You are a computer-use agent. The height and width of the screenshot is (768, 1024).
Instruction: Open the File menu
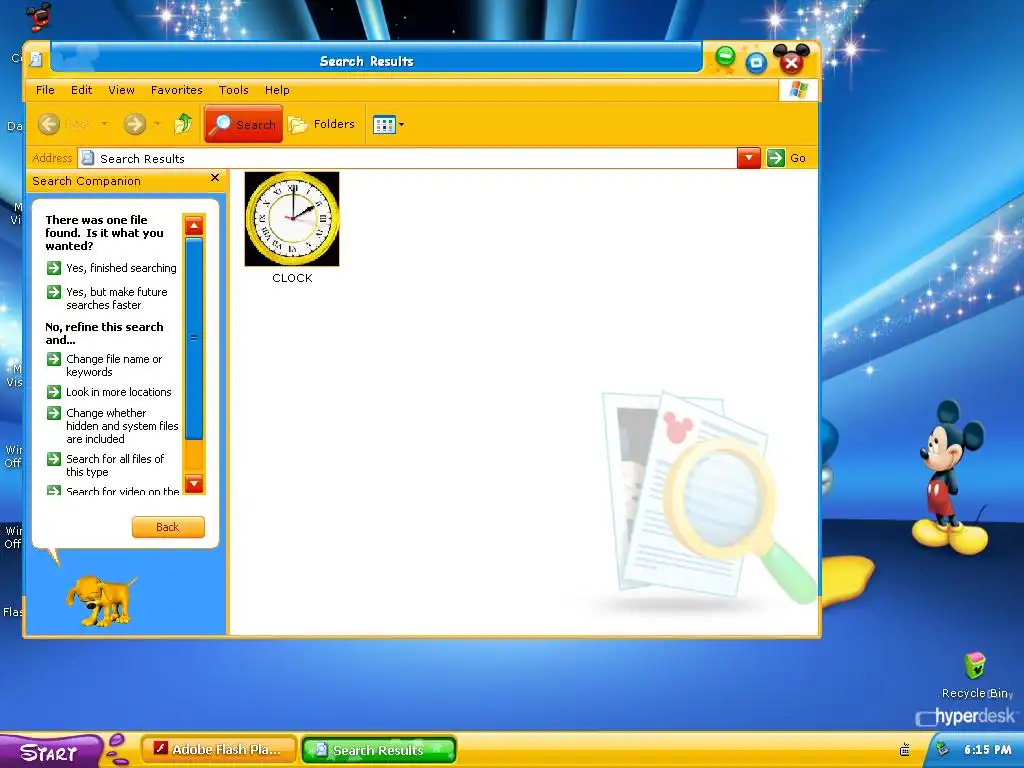pyautogui.click(x=45, y=90)
